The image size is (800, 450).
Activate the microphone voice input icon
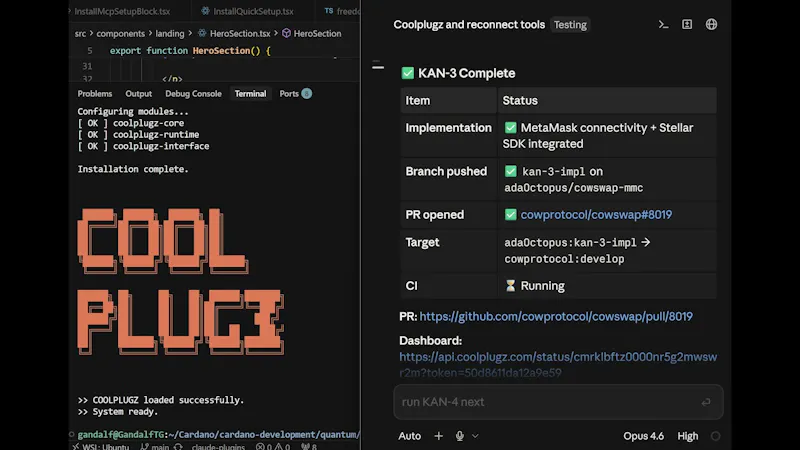(460, 436)
